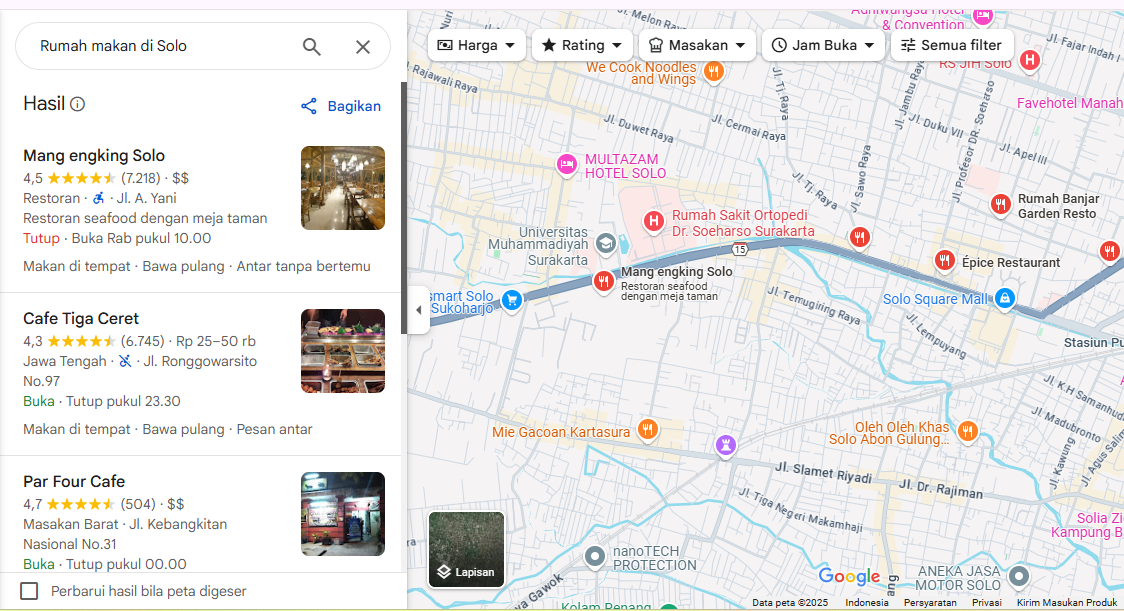This screenshot has height=611, width=1124.
Task: Click MULTAZAM HOTEL SOLO hotel pin
Action: [x=566, y=164]
